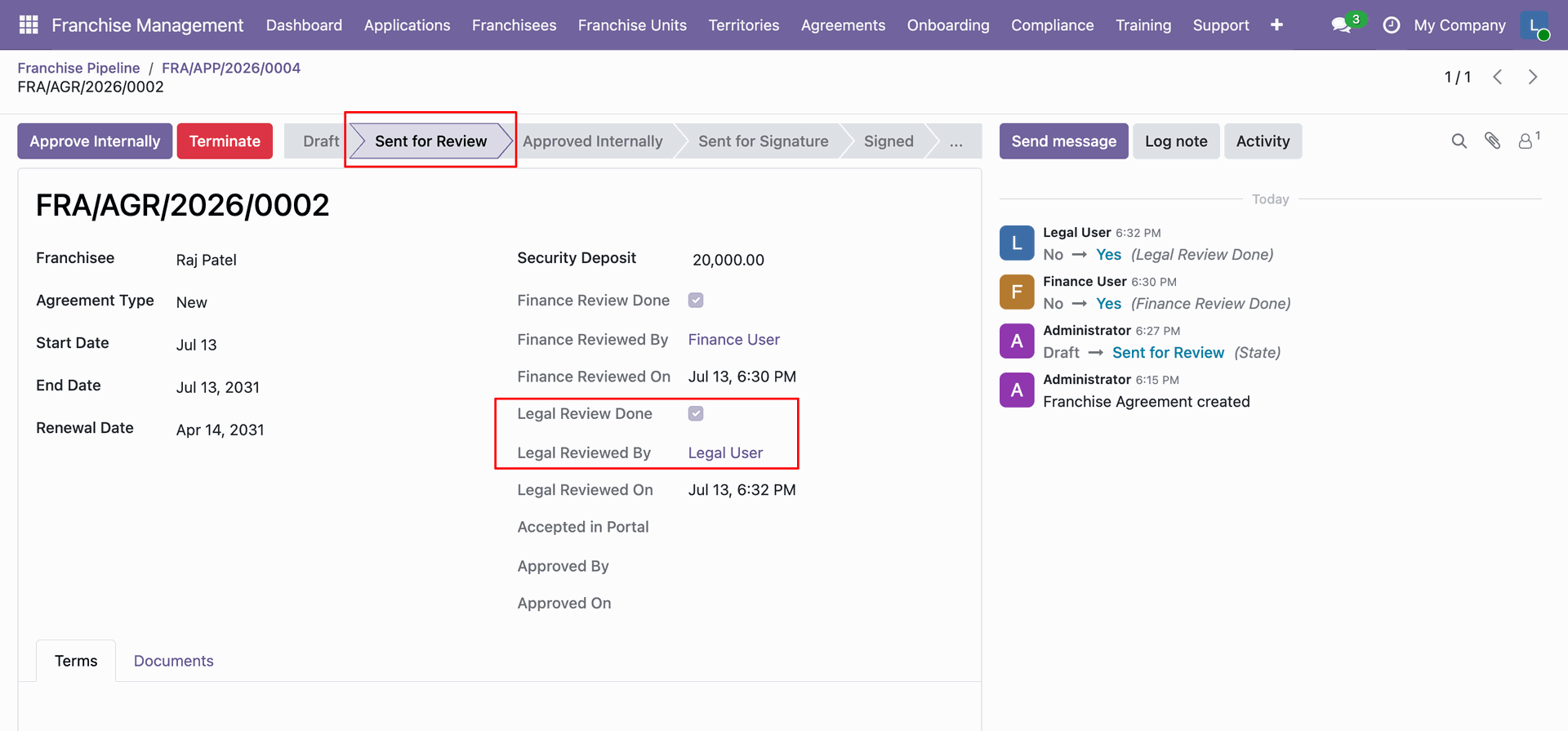Click Activity button
Viewport: 1568px width, 731px height.
1263,141
